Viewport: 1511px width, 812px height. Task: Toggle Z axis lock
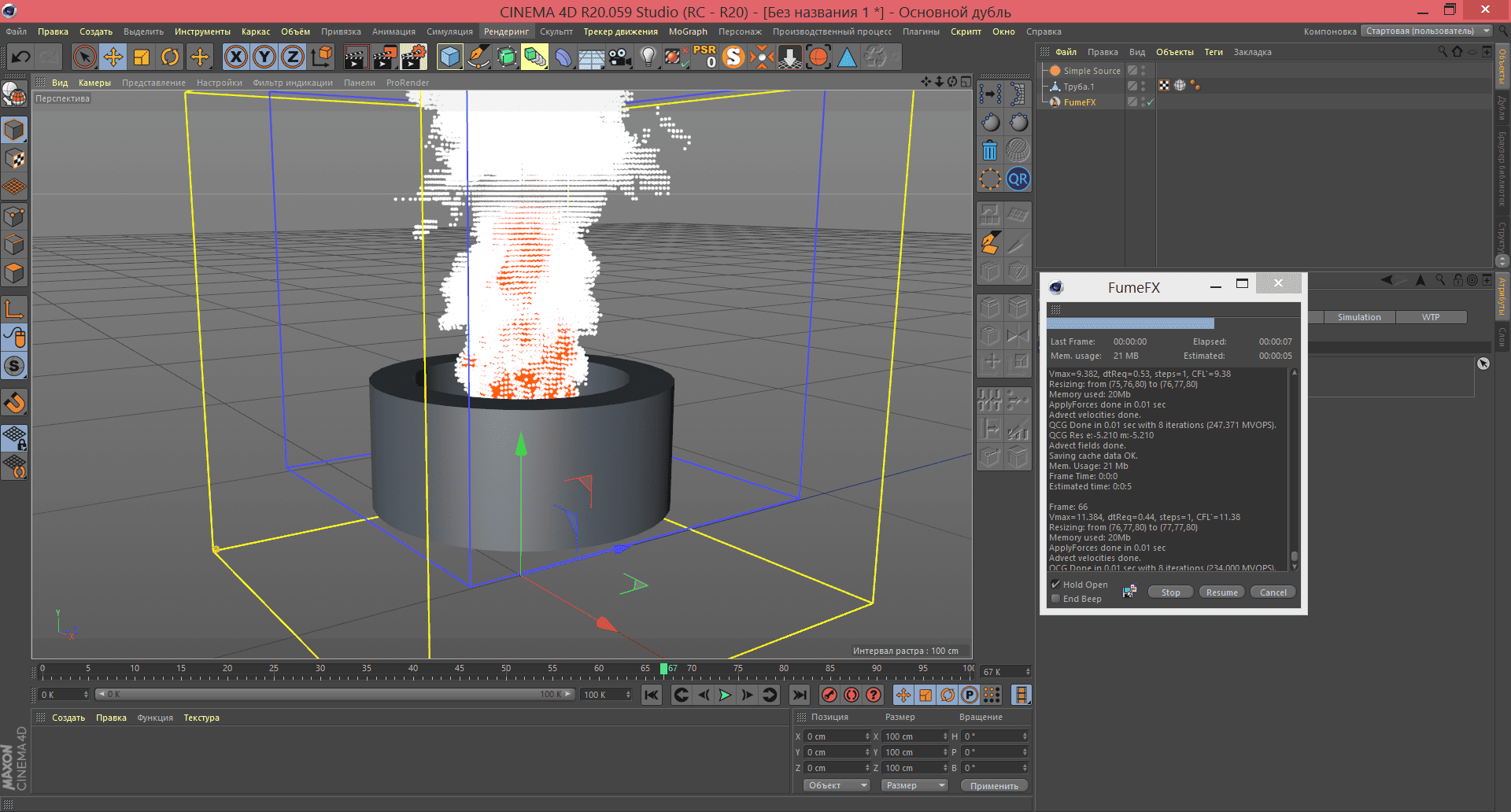(x=293, y=57)
